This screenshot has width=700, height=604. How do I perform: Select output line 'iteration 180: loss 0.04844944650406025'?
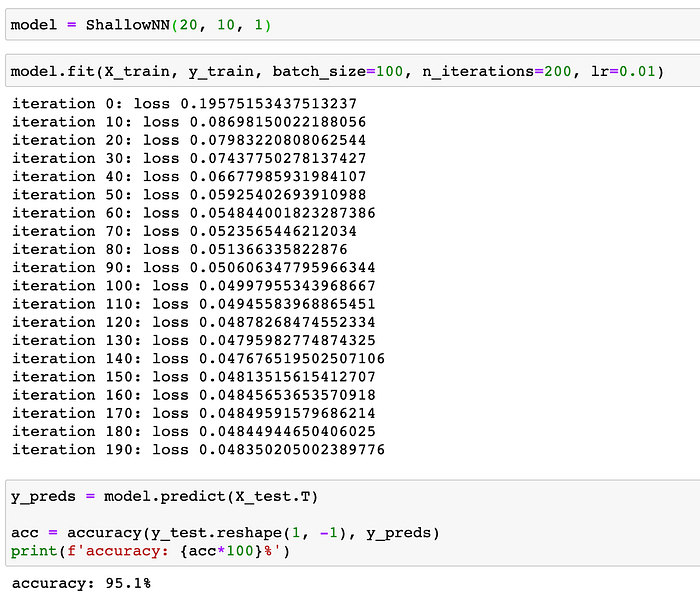(194, 432)
